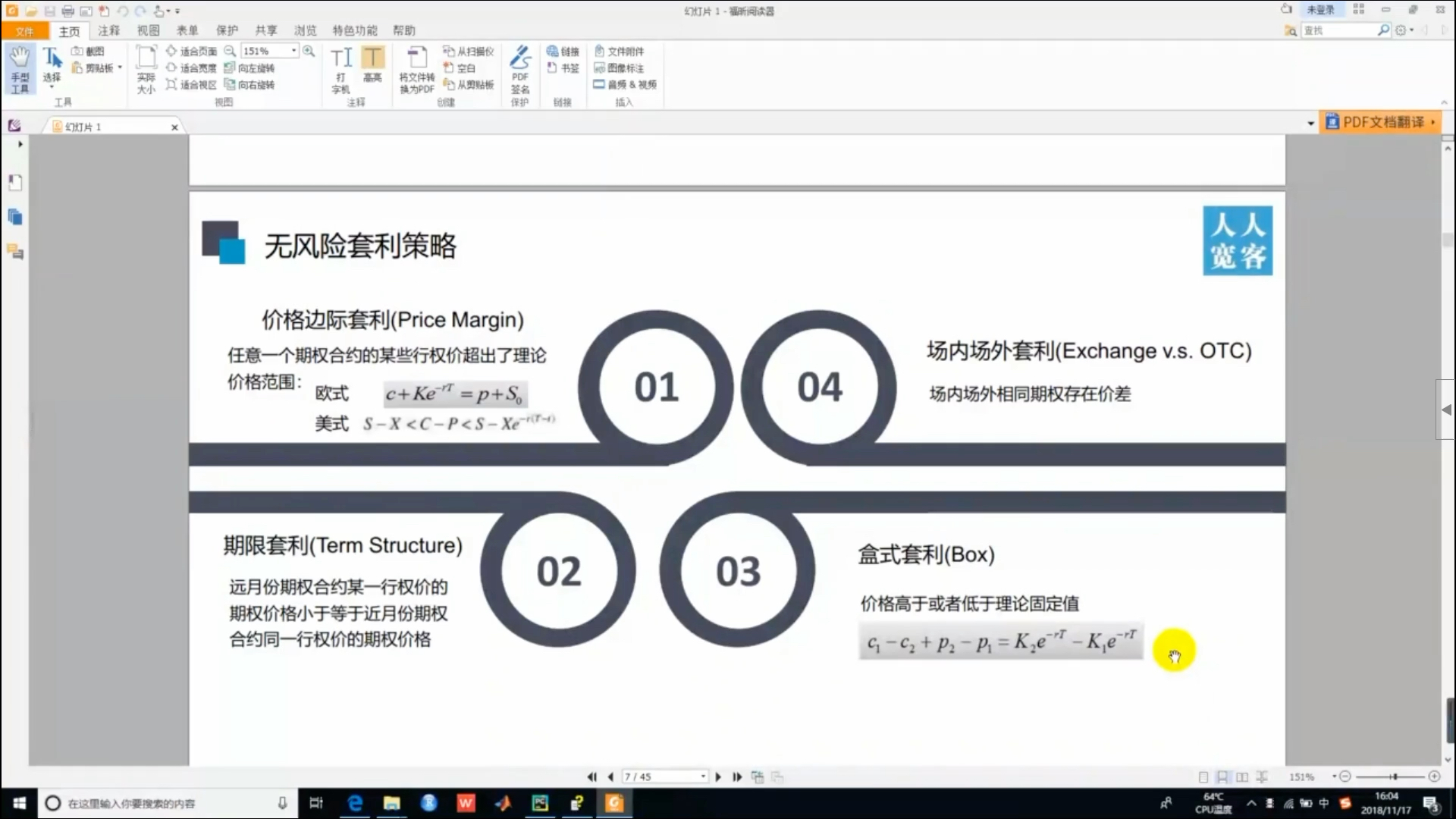Open search settings gear dropdown

[1404, 30]
